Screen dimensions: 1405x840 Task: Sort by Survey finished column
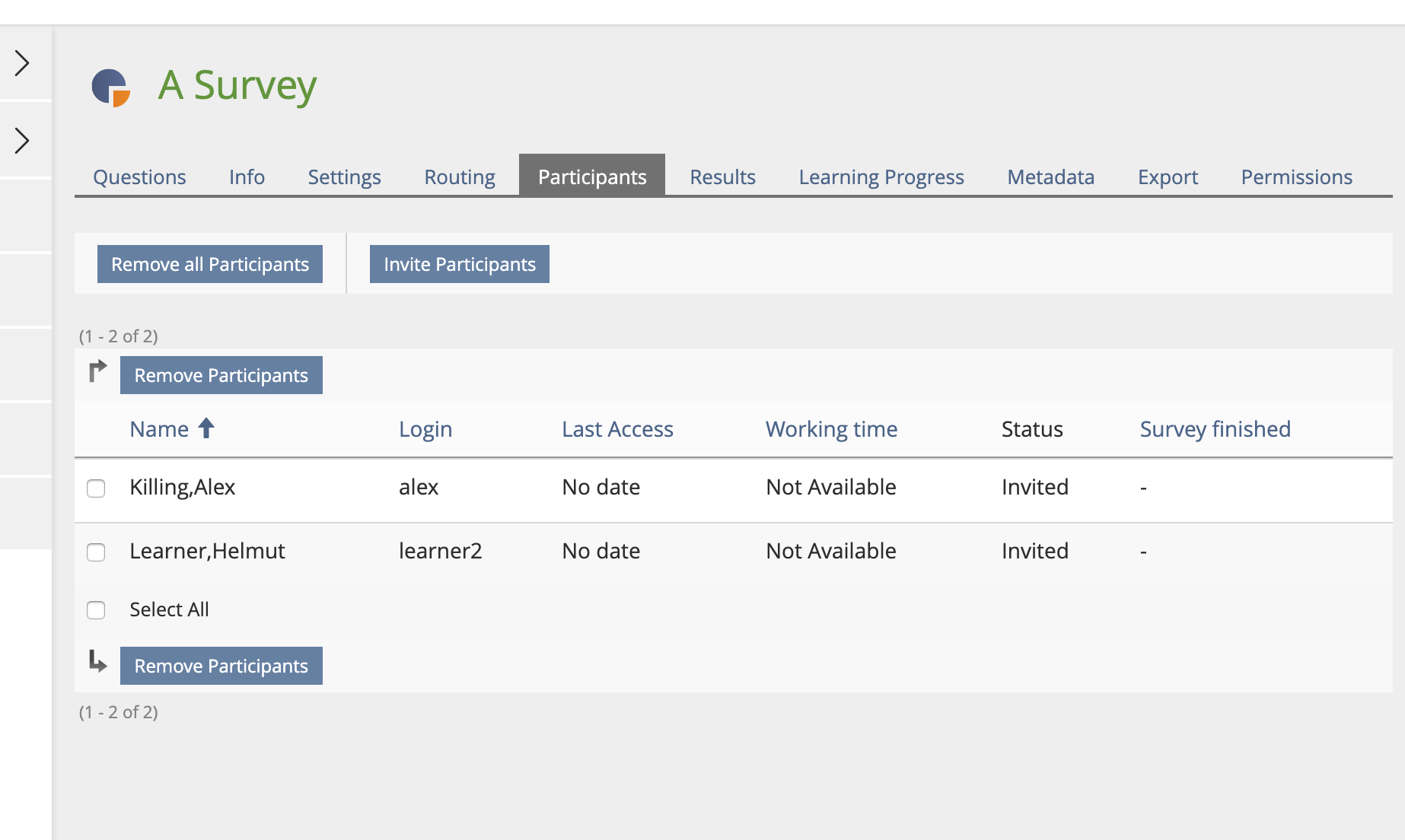(x=1215, y=429)
